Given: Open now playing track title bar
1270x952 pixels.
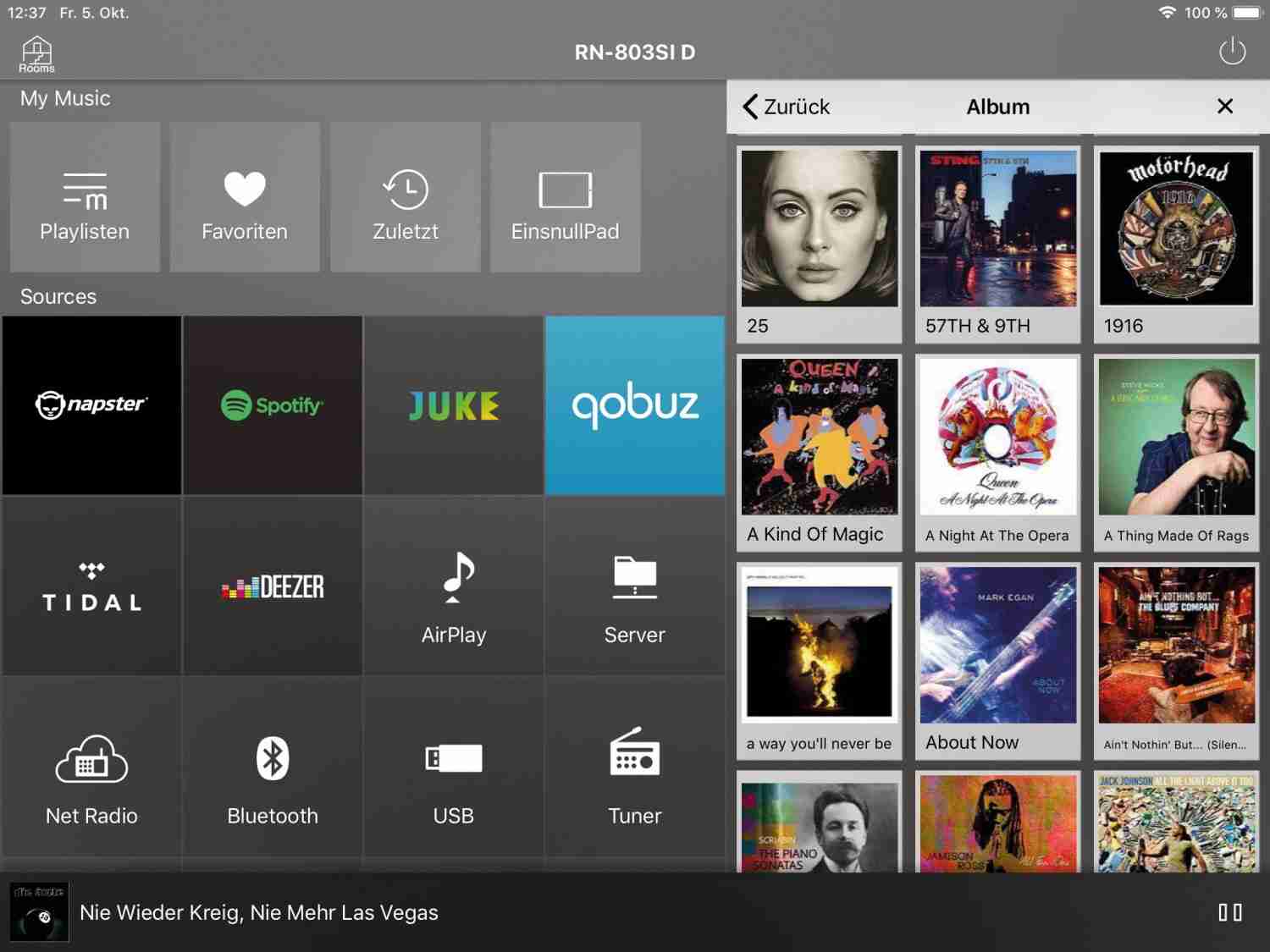Looking at the screenshot, I should point(259,912).
